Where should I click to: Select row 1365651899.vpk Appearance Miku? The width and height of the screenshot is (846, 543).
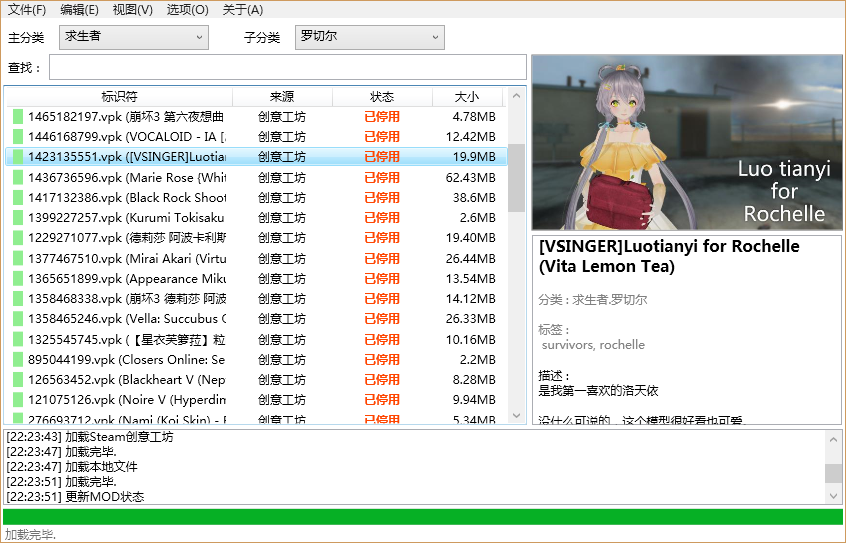click(x=256, y=279)
